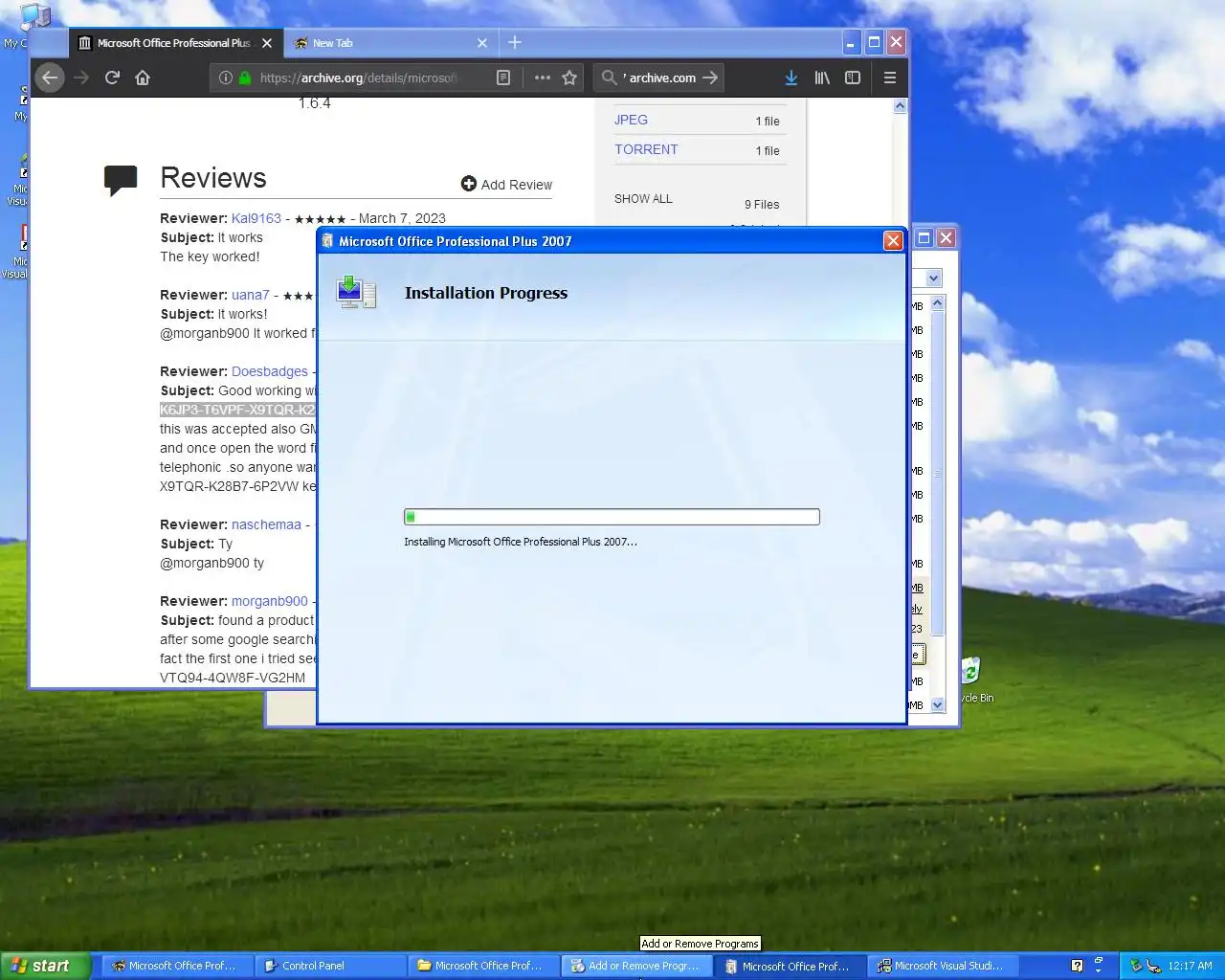Switch to Control Panel taskbar button
Image resolution: width=1225 pixels, height=980 pixels.
click(329, 966)
